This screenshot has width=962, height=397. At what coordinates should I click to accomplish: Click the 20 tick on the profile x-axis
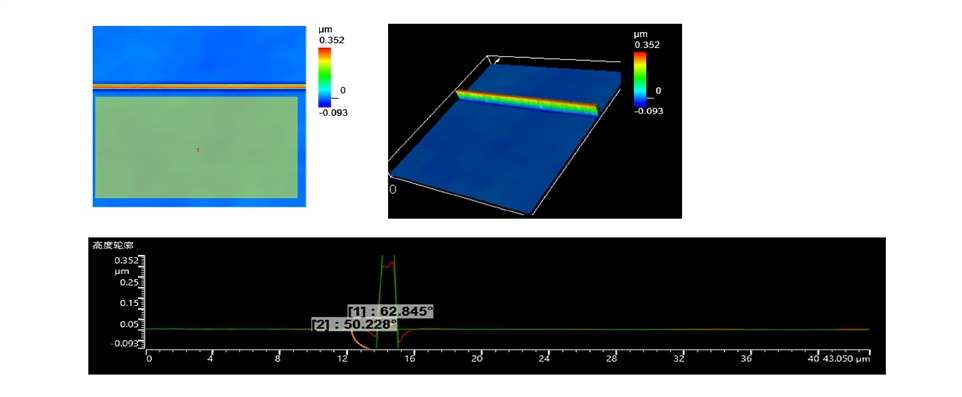[x=479, y=359]
